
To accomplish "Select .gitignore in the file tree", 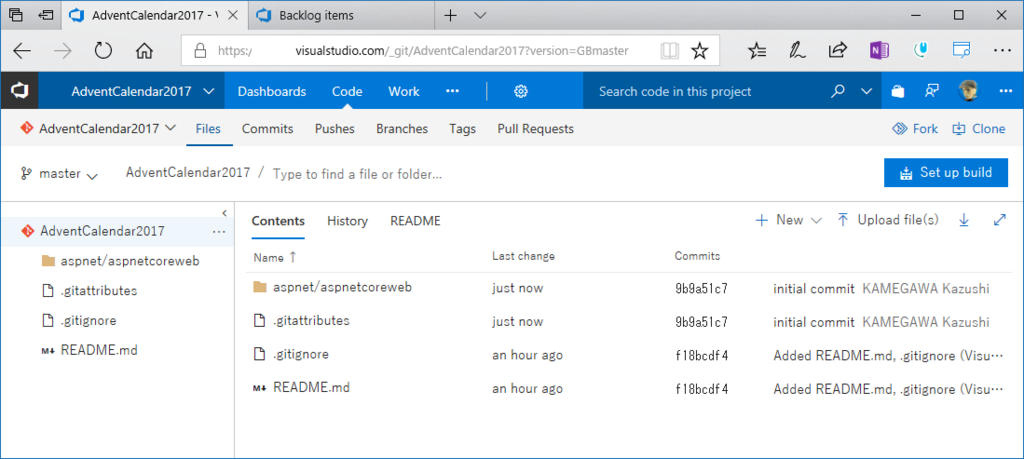I will [88, 321].
